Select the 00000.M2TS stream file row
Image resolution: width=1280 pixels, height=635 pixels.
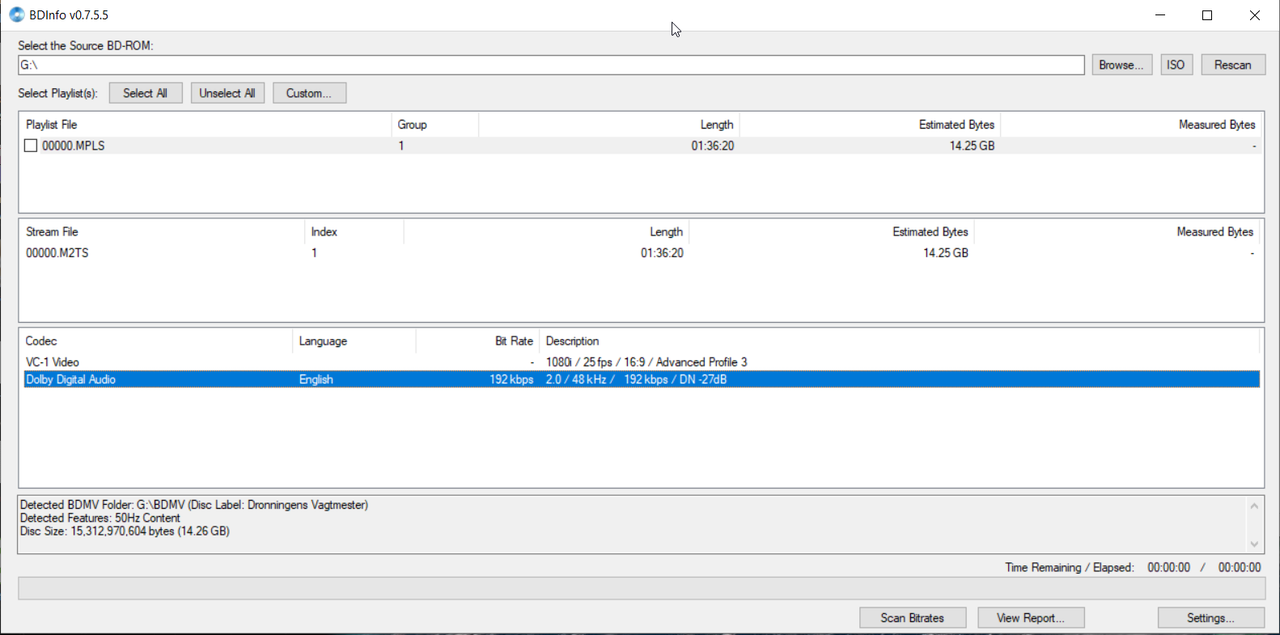[640, 253]
